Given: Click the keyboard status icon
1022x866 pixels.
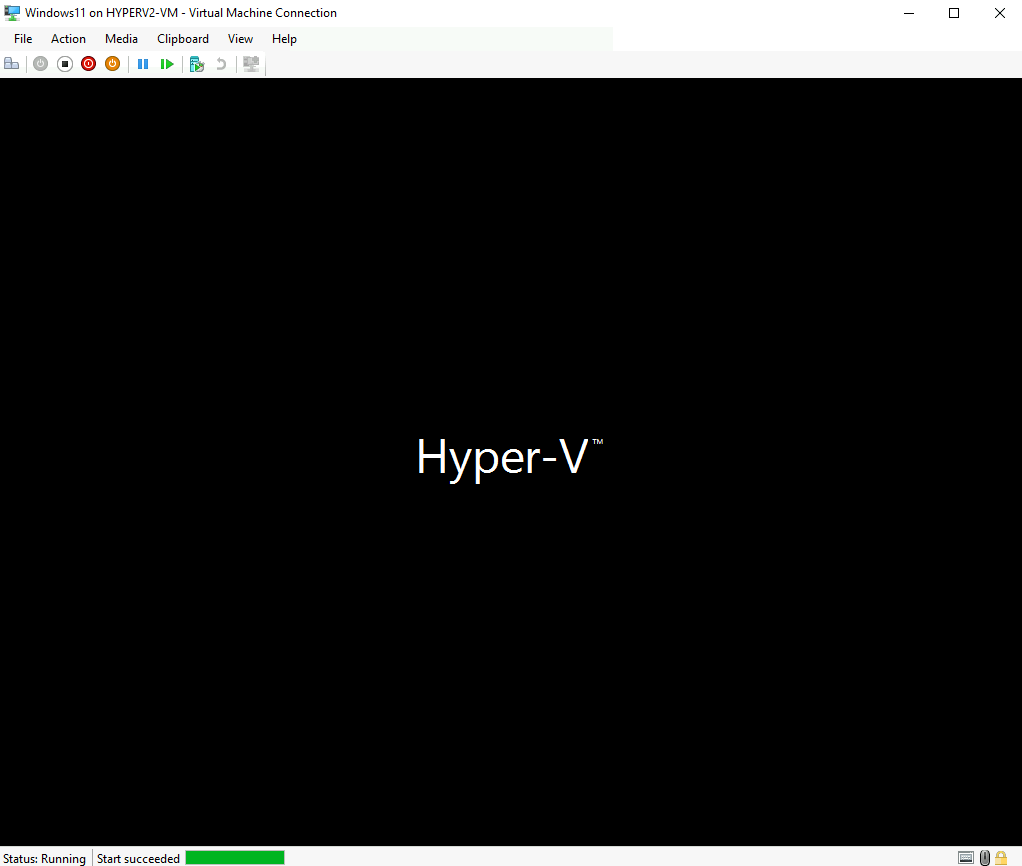Looking at the screenshot, I should point(966,858).
